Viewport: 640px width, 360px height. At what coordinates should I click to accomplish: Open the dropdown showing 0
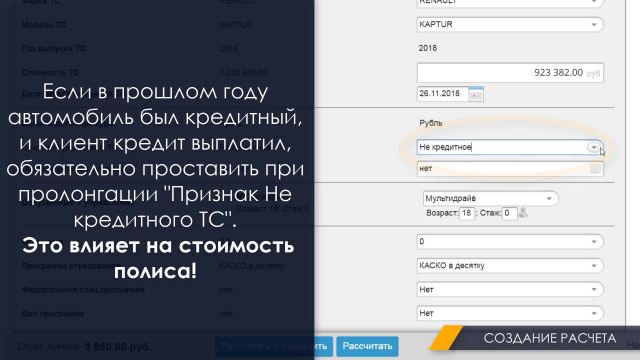pos(510,242)
